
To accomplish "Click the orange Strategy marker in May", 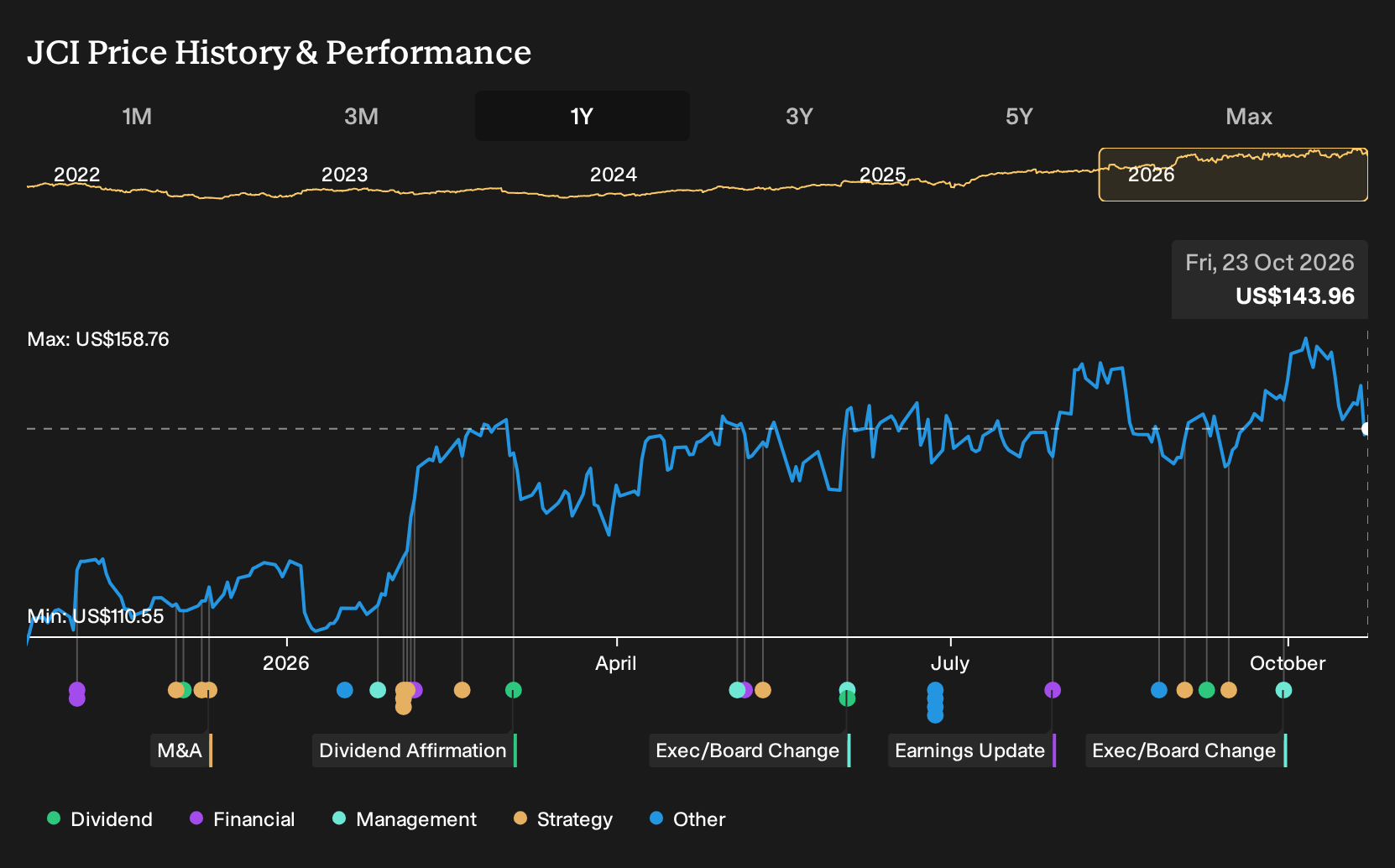I will pos(763,690).
